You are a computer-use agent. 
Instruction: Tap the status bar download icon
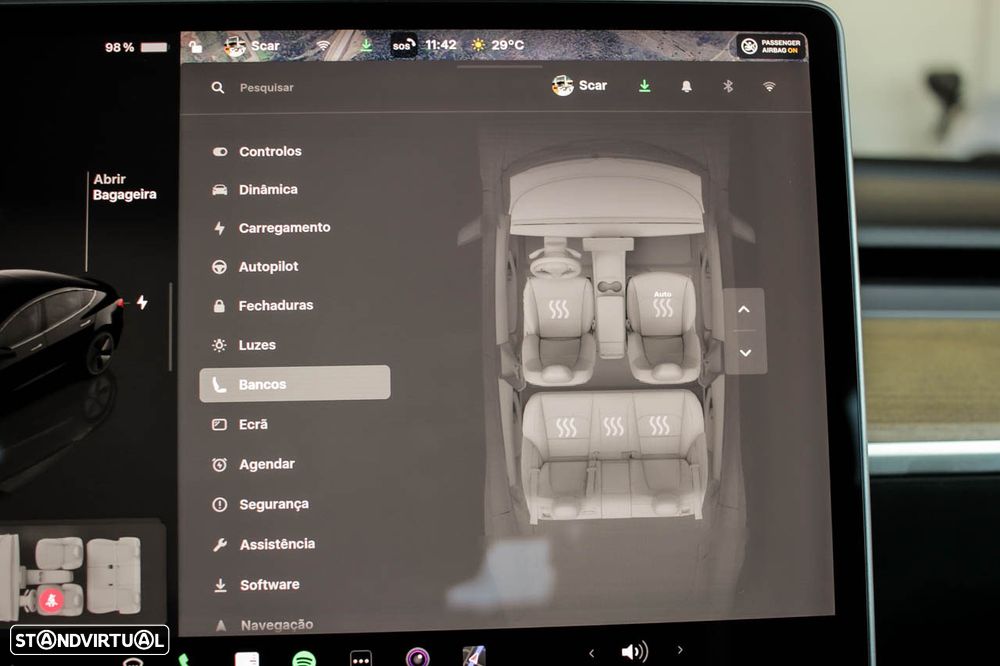coord(366,45)
